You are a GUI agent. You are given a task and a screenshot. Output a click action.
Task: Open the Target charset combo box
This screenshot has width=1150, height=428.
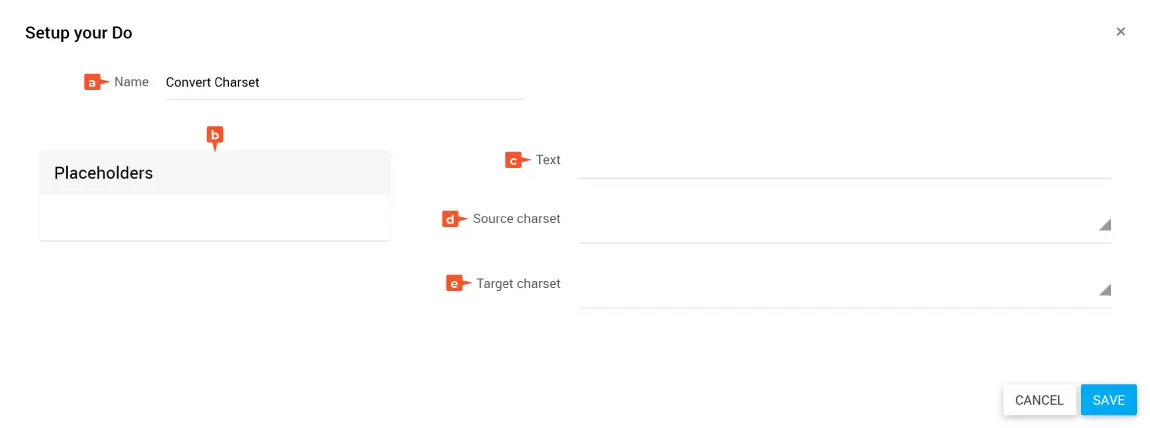[835, 290]
